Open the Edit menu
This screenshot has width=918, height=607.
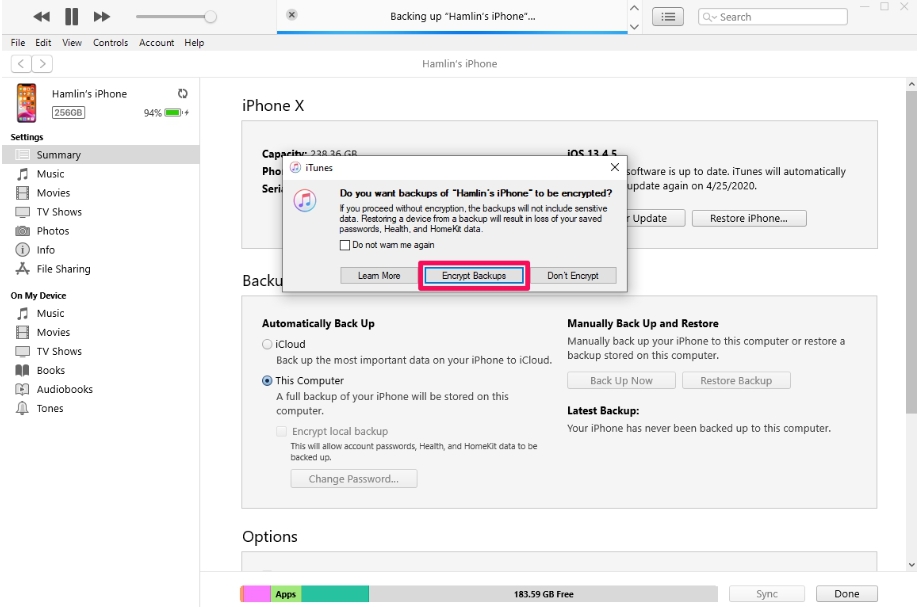[43, 43]
